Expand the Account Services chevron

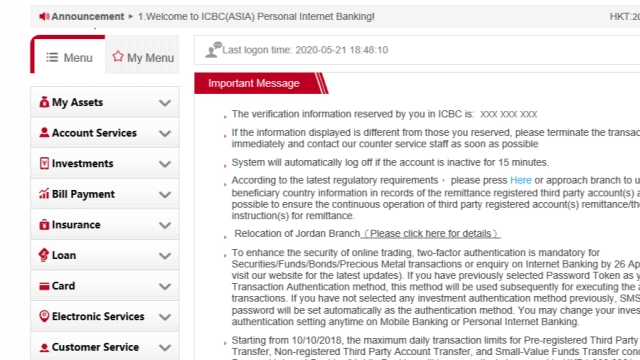coord(165,133)
